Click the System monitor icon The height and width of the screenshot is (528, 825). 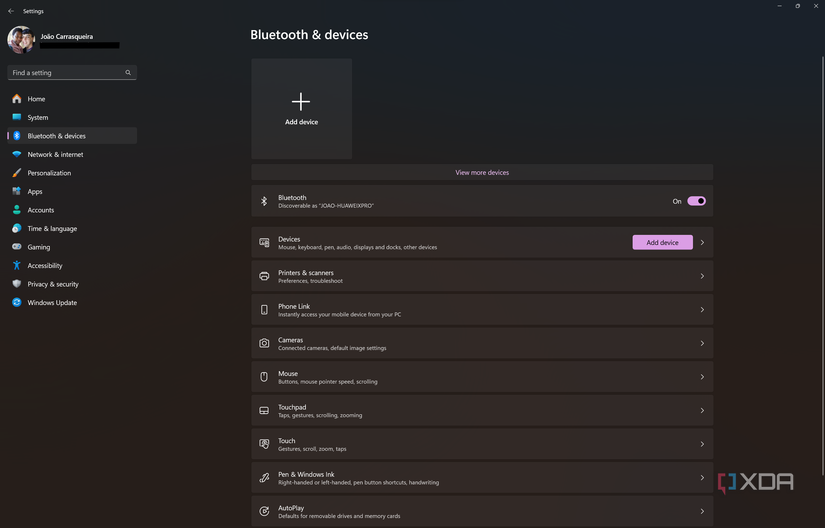tap(17, 117)
